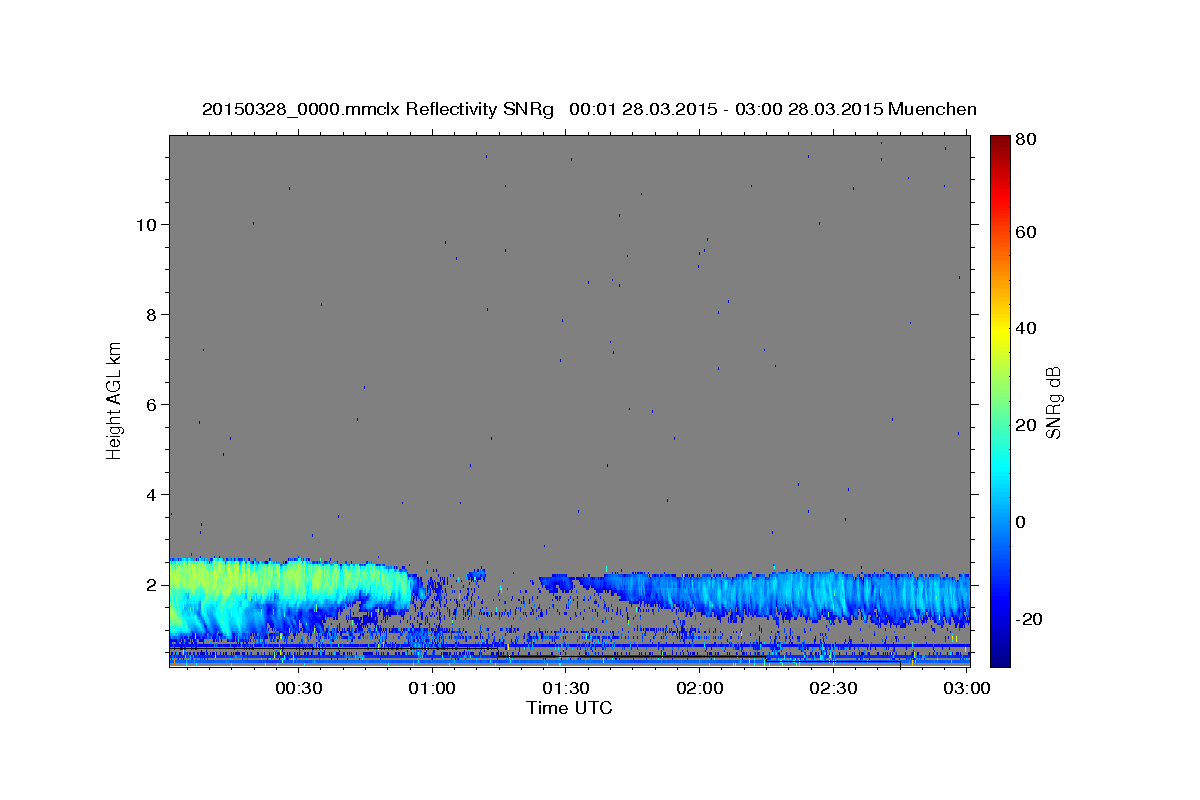Click the height axis value '8'
Viewport: 1200px width, 800px height.
(150, 315)
